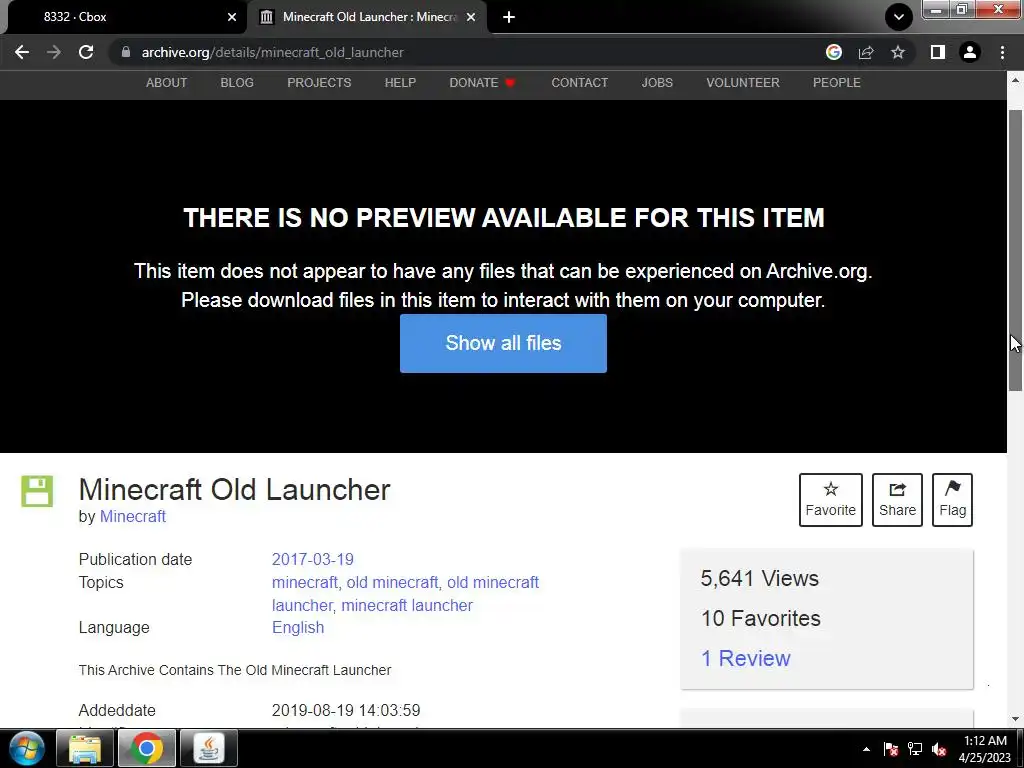Click the Action Center flag tray icon
Image resolution: width=1024 pixels, height=768 pixels.
(x=890, y=749)
